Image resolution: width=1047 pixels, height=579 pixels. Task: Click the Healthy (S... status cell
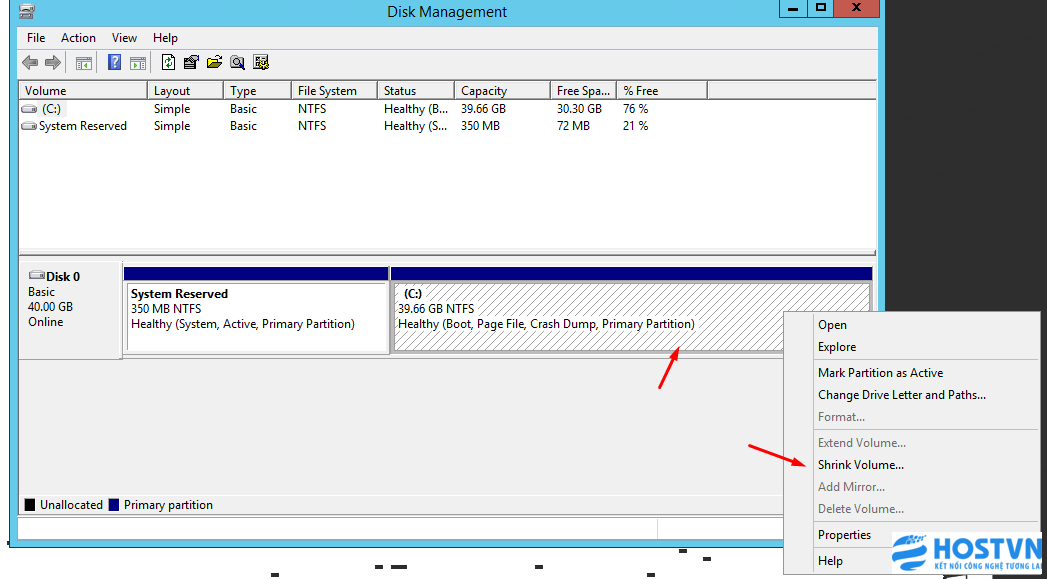(416, 126)
